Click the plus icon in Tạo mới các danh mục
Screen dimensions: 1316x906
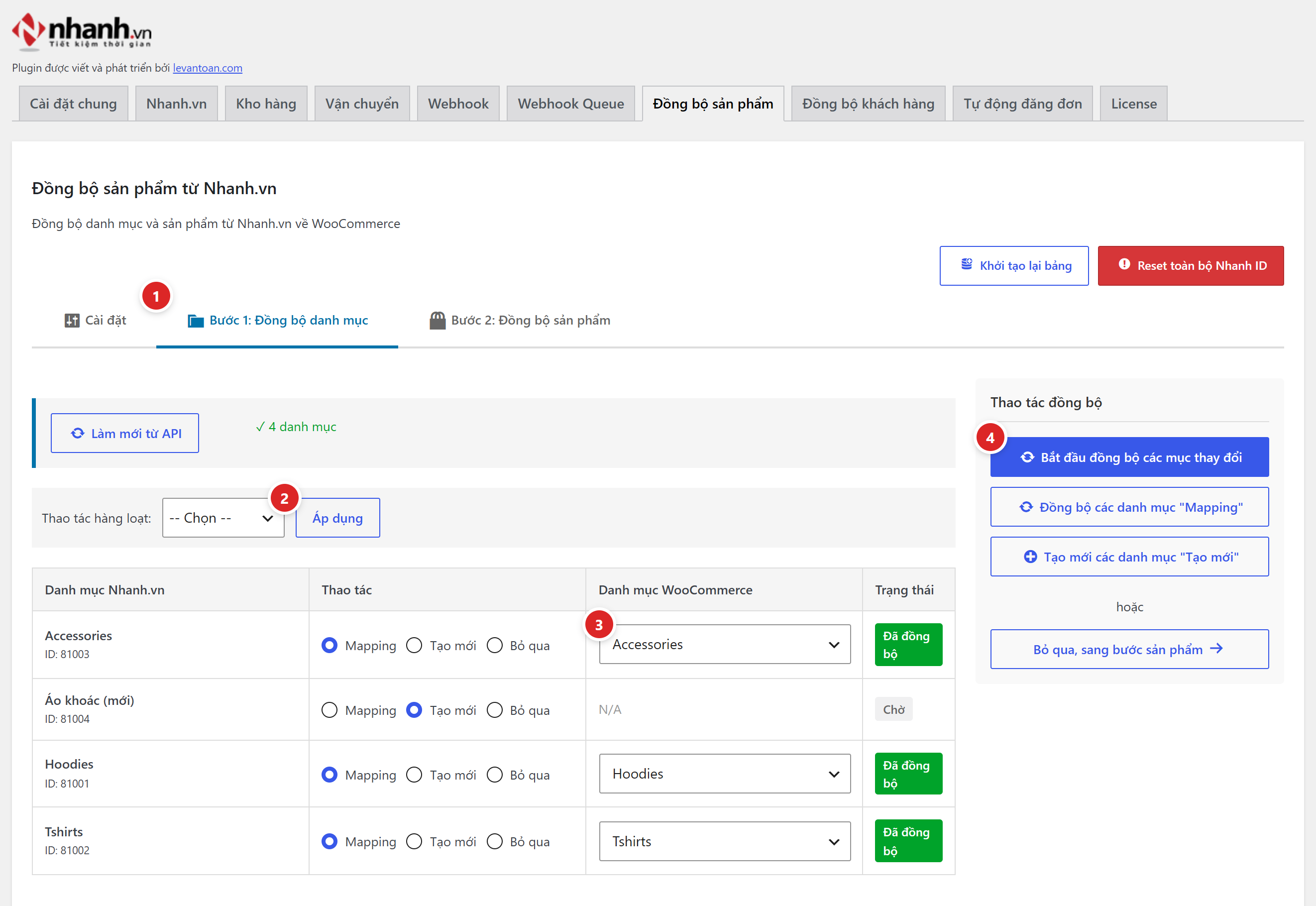tap(1030, 557)
